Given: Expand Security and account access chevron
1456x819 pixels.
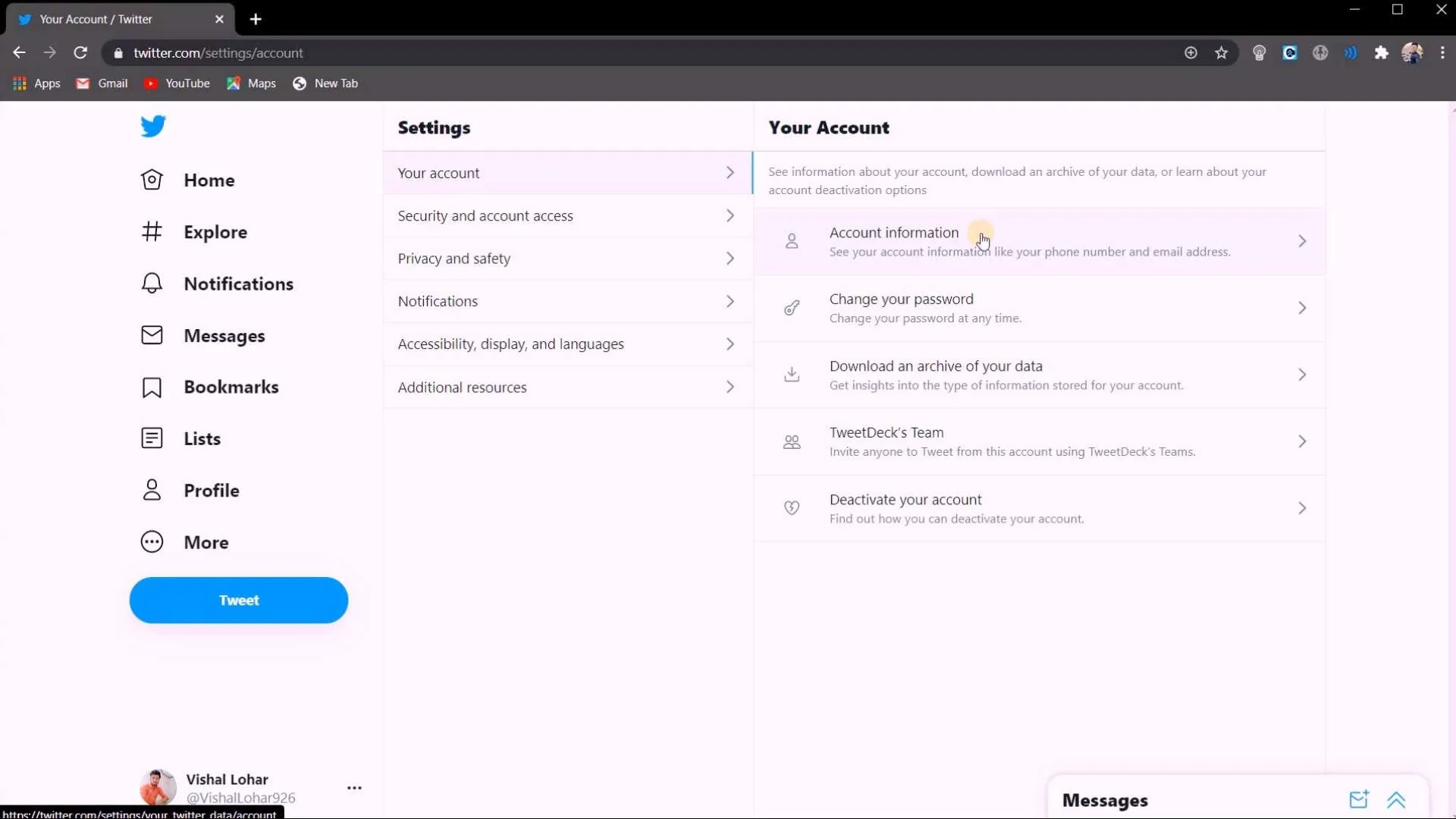Looking at the screenshot, I should (x=730, y=216).
